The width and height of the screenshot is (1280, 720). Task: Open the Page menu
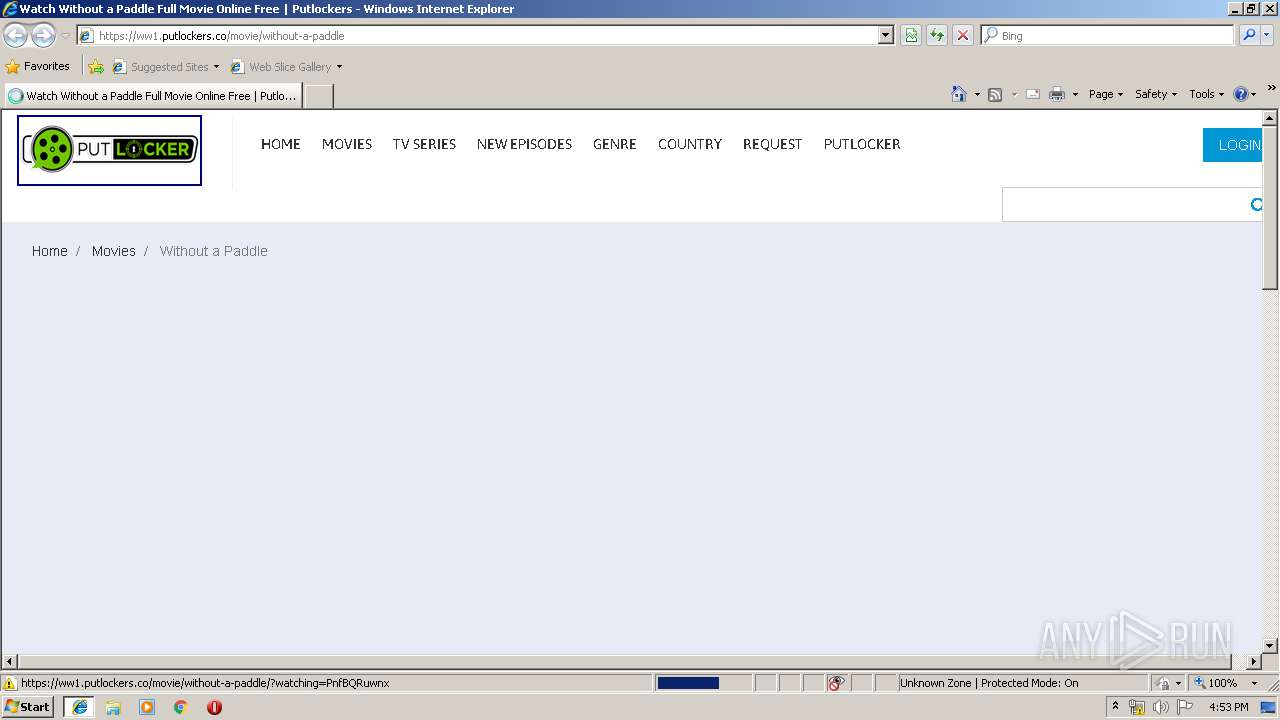[1106, 94]
